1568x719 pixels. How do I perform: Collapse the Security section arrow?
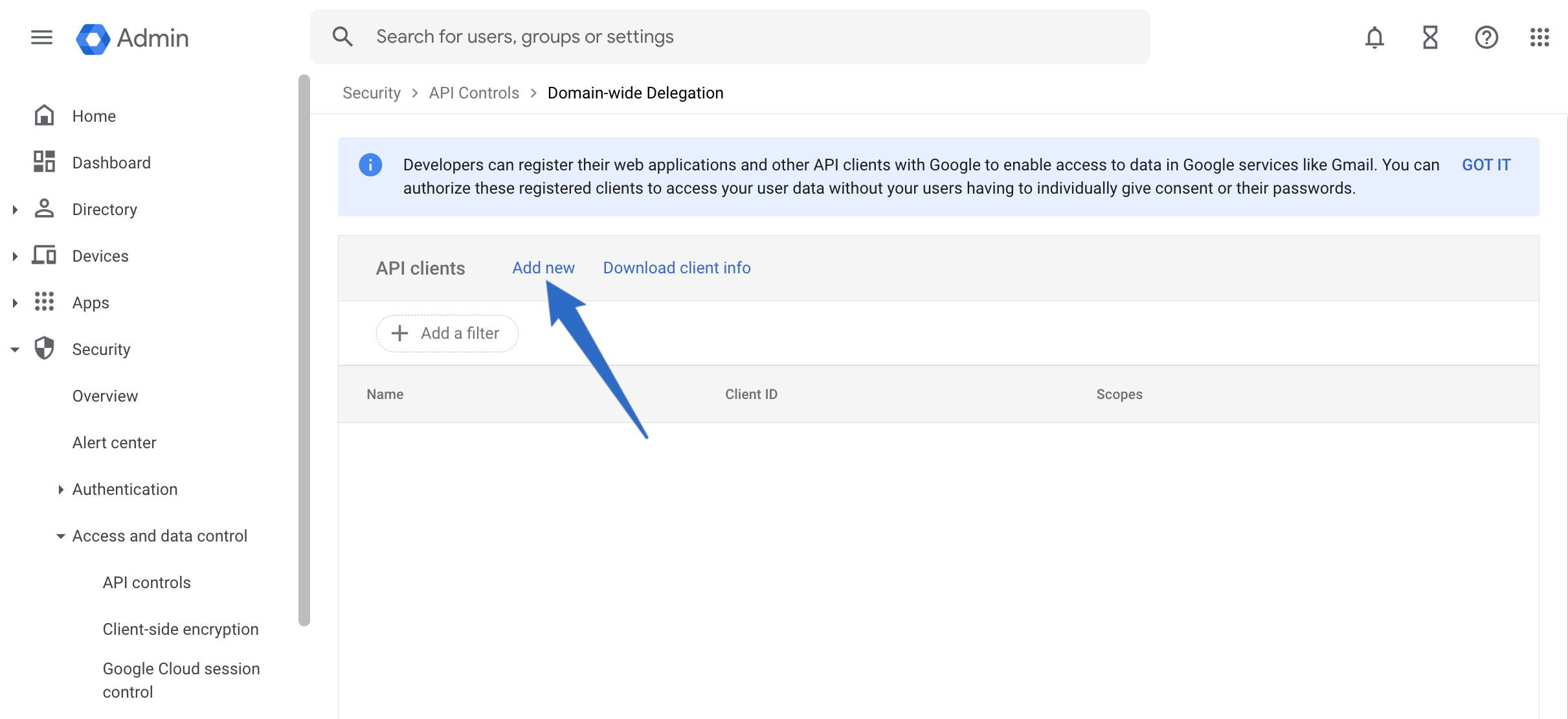(15, 349)
